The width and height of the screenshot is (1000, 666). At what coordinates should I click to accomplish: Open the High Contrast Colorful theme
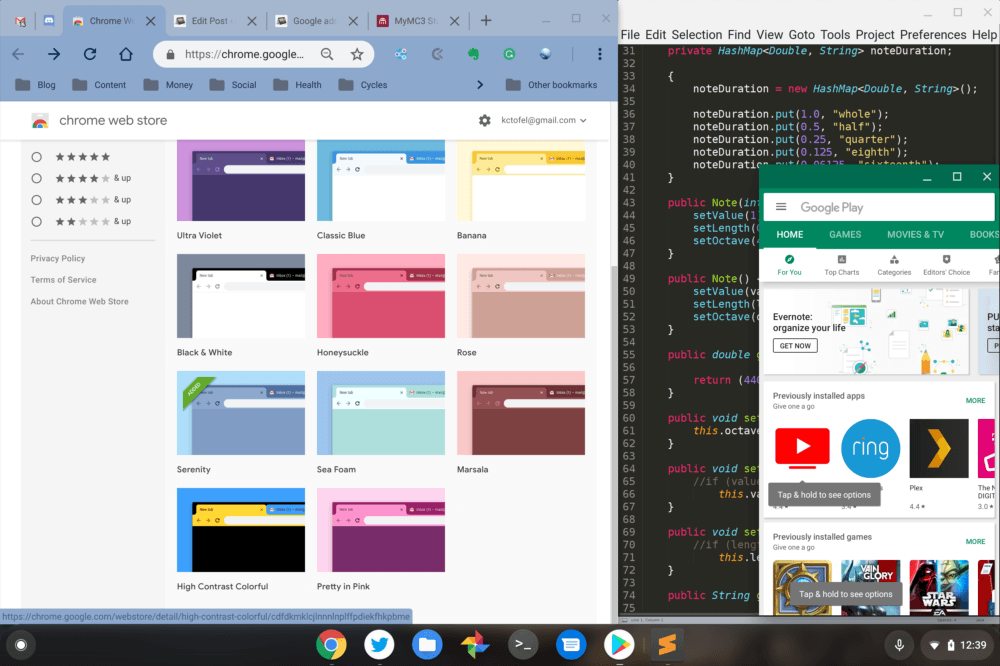(240, 530)
